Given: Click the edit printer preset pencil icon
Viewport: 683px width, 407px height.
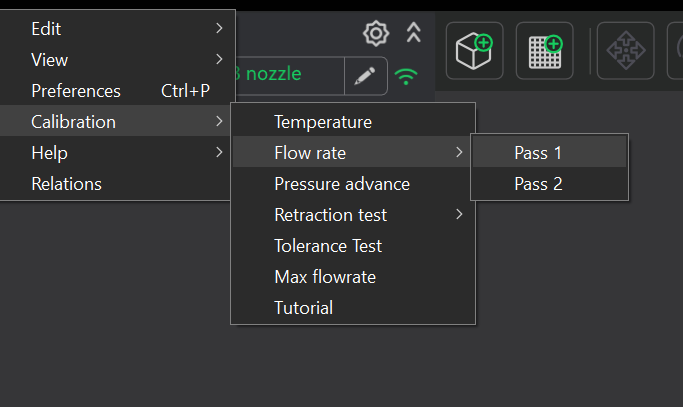Looking at the screenshot, I should pyautogui.click(x=365, y=75).
